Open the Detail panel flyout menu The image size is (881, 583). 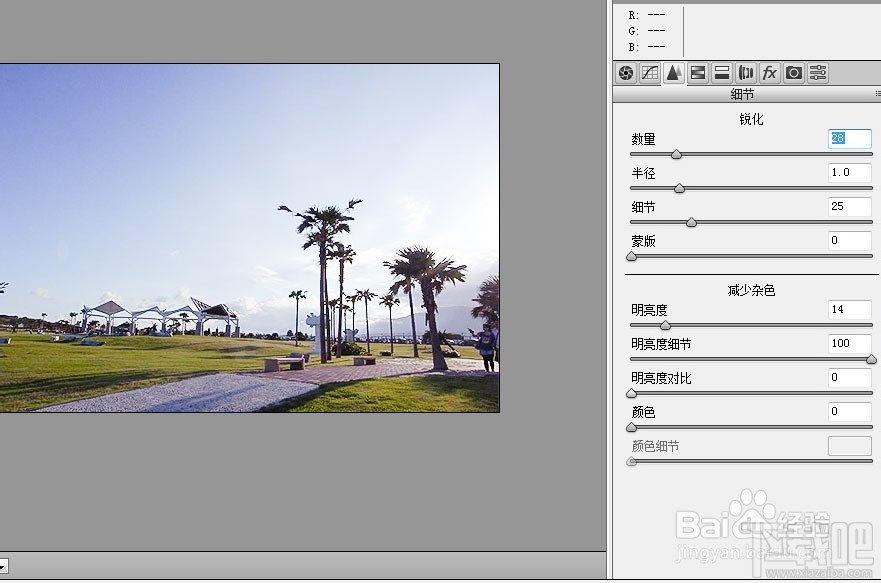[877, 94]
